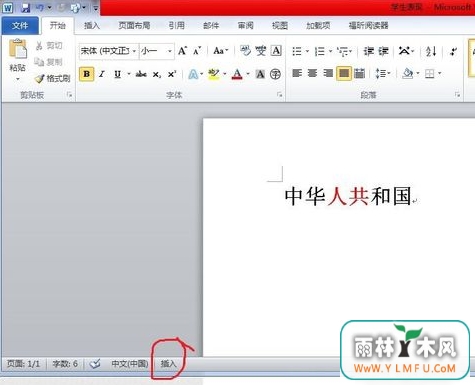Click the Copy (复制) button
The image size is (475, 385).
click(48, 62)
